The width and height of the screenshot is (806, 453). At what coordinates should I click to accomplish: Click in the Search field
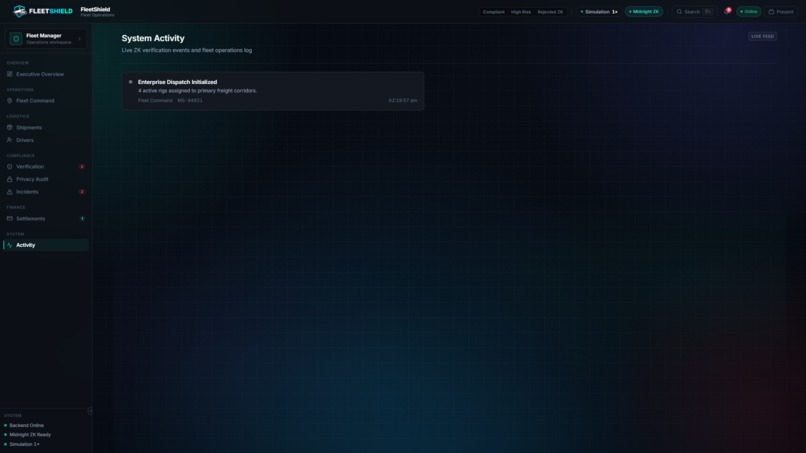click(x=694, y=11)
